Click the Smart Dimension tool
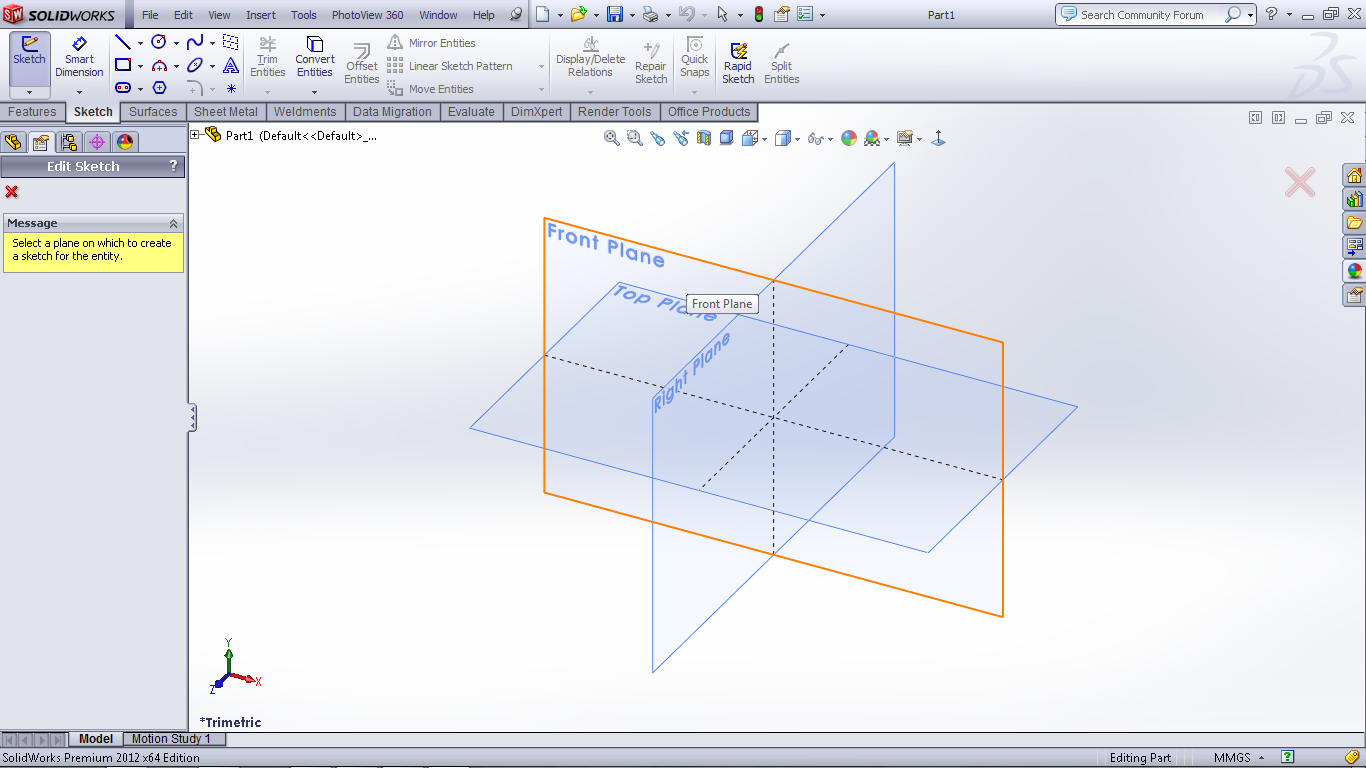The width and height of the screenshot is (1366, 768). point(79,57)
